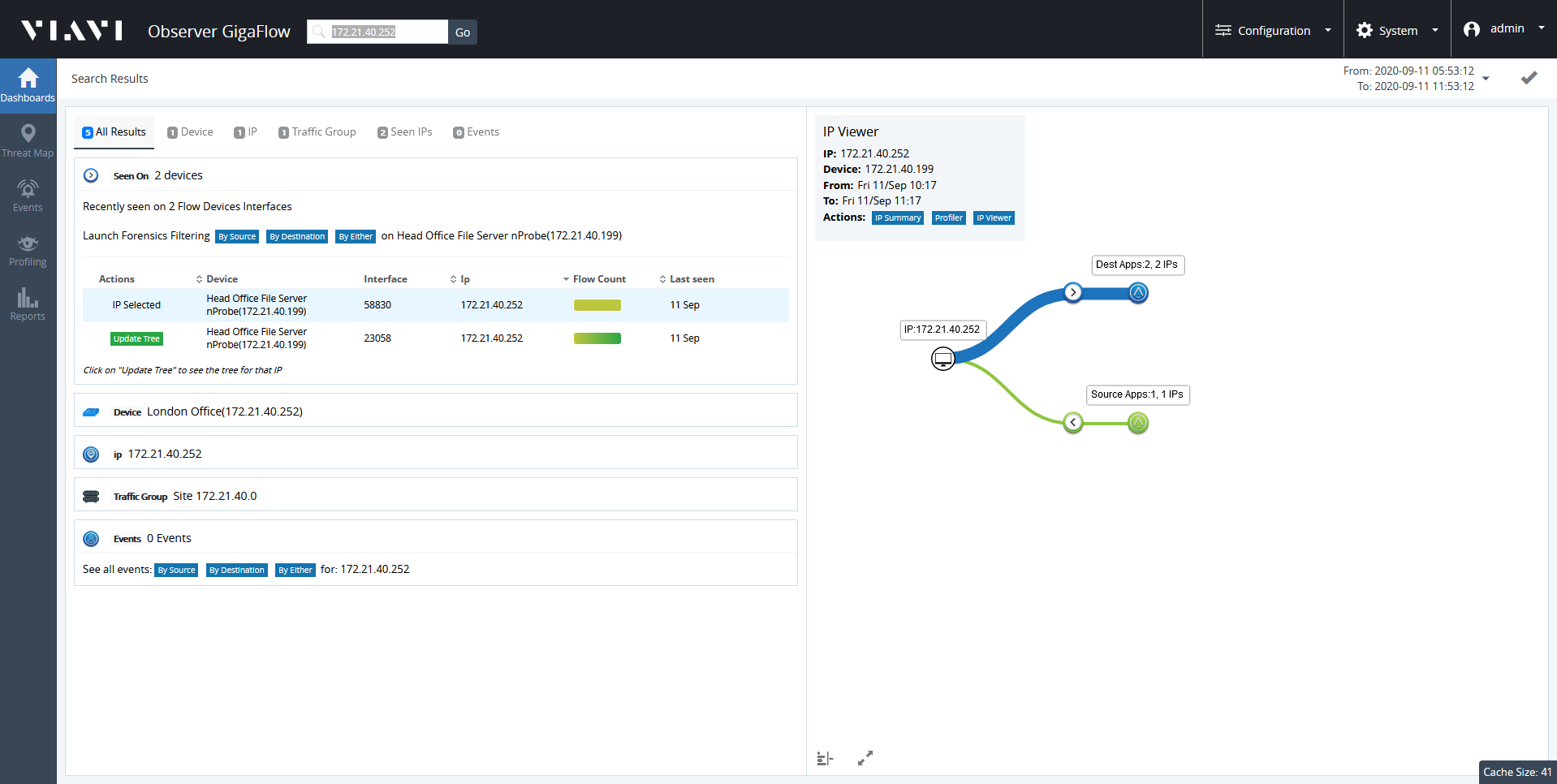The width and height of the screenshot is (1557, 784).
Task: Click the VIAVI logo
Action: (x=72, y=31)
